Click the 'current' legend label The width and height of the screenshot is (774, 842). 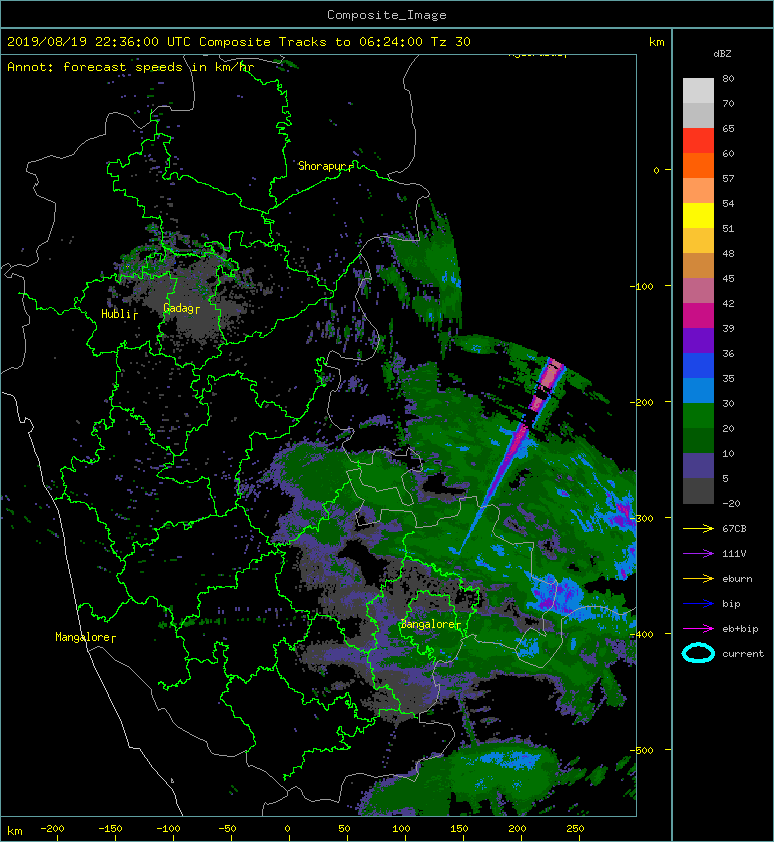click(743, 654)
